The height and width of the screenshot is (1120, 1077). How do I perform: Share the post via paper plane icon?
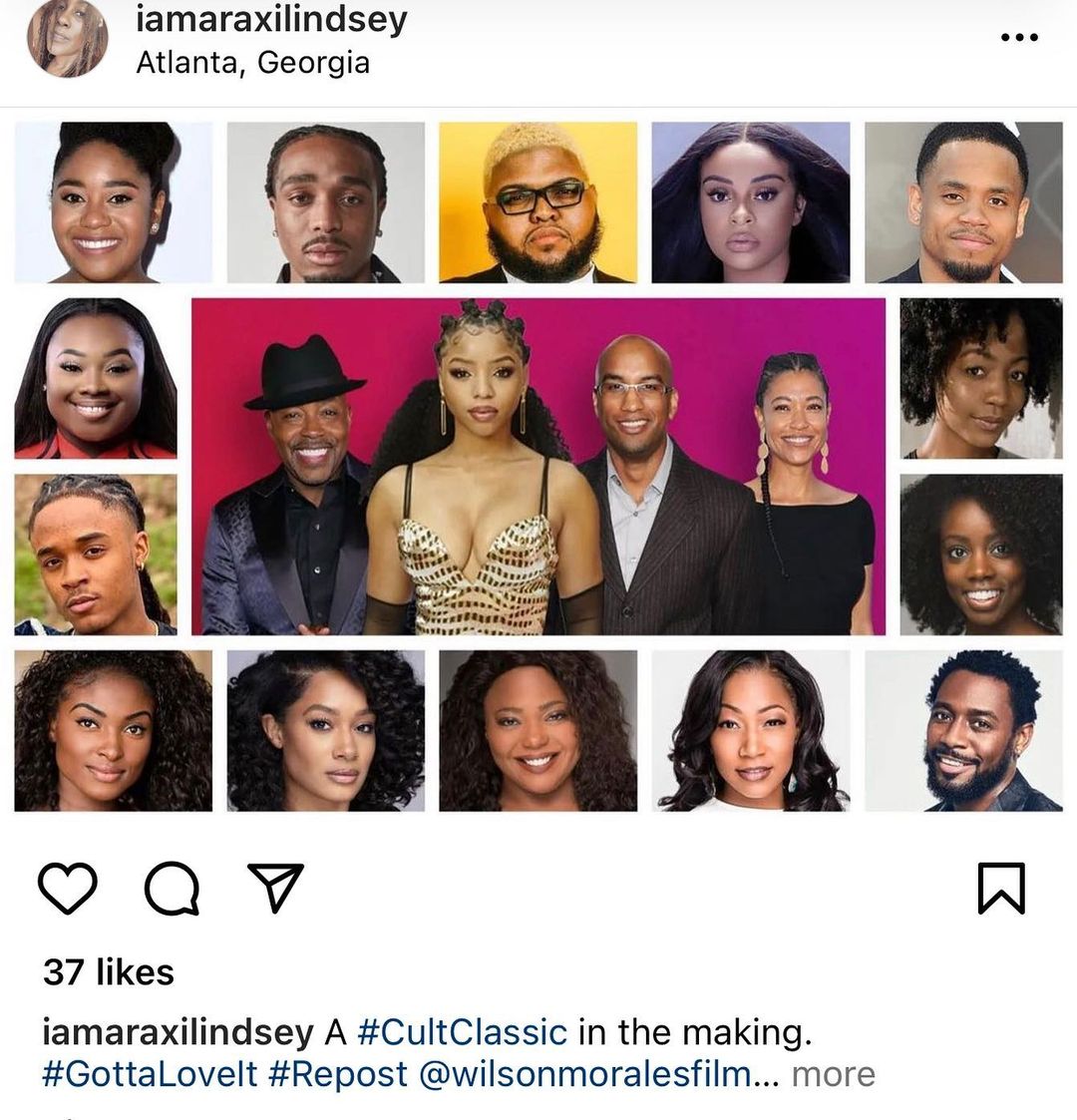click(x=275, y=888)
